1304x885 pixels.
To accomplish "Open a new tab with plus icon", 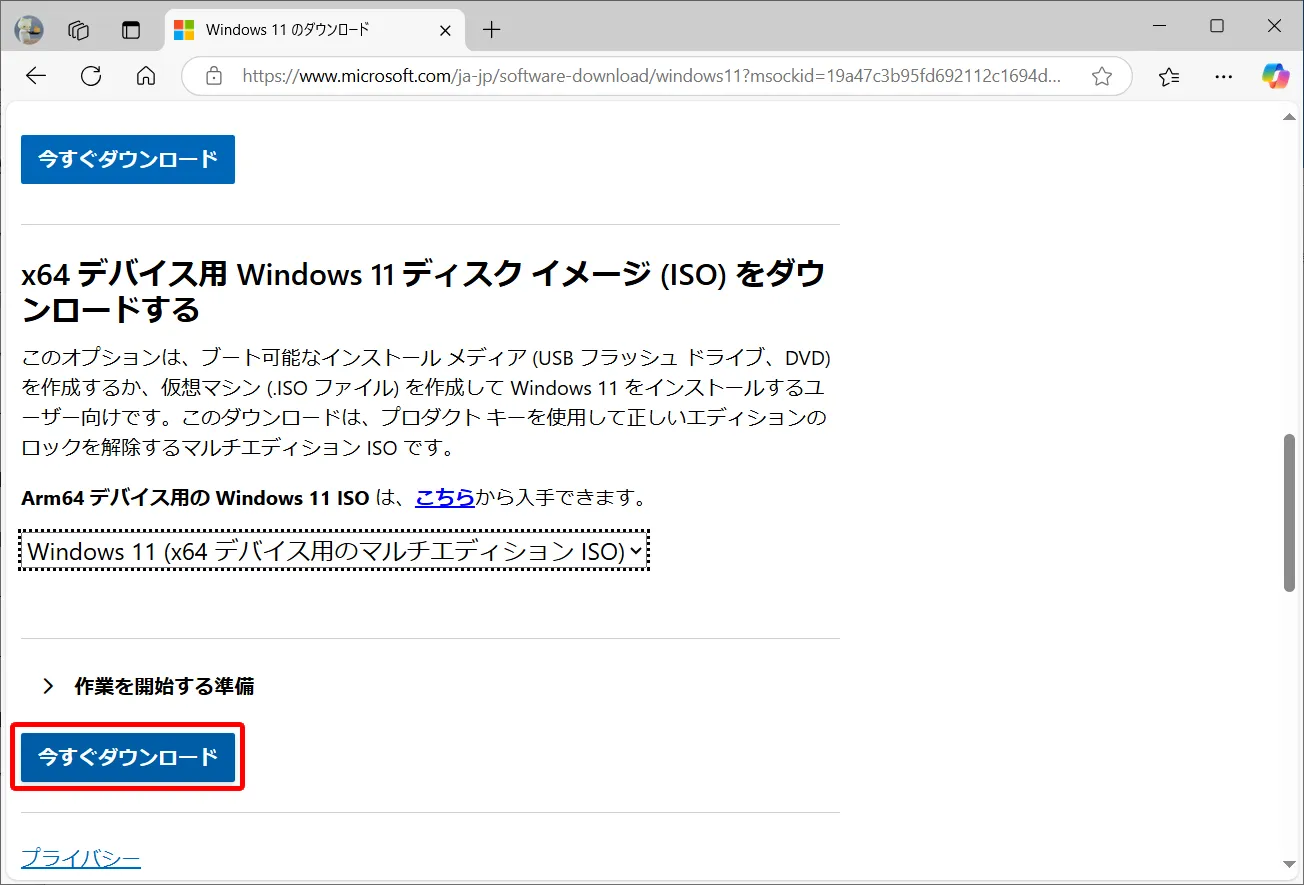I will click(x=491, y=30).
